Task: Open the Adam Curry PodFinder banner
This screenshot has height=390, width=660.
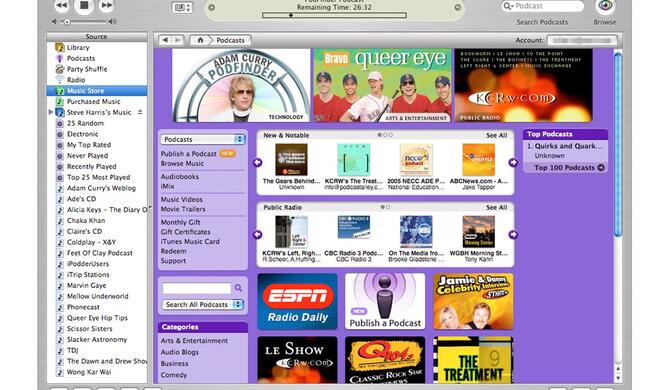Action: point(241,85)
